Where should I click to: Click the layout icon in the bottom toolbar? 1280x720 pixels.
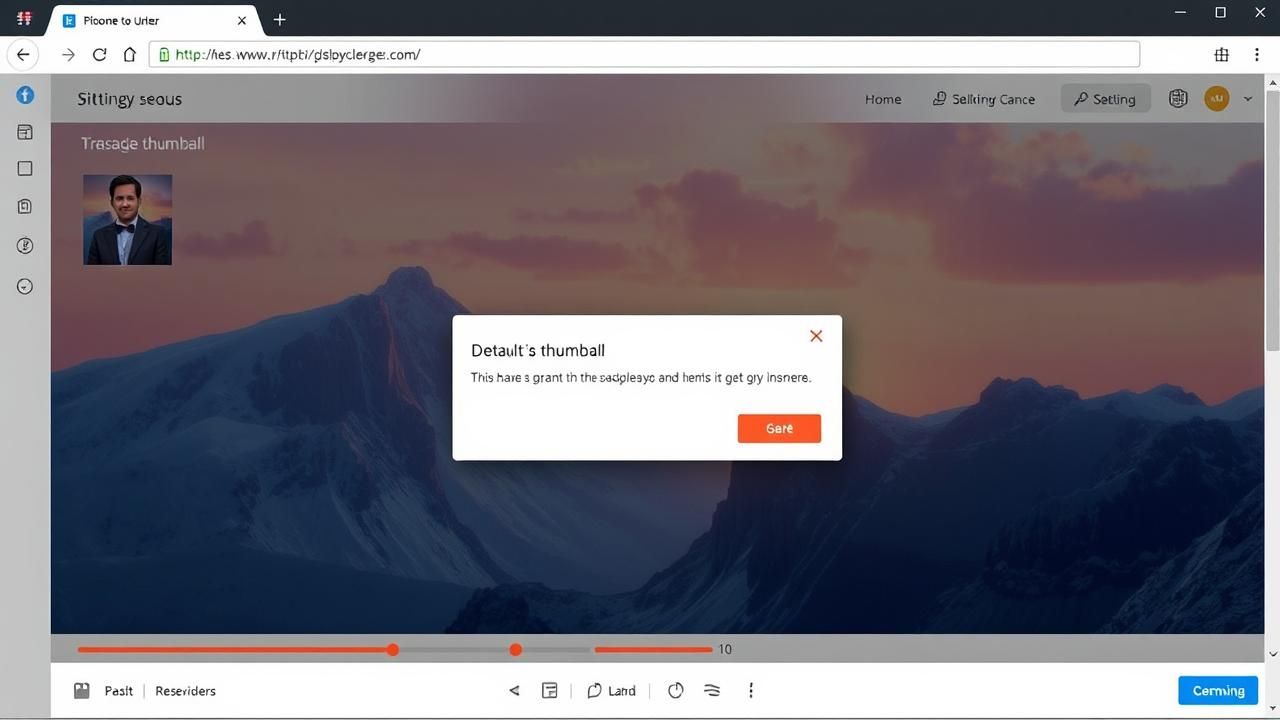coord(549,691)
